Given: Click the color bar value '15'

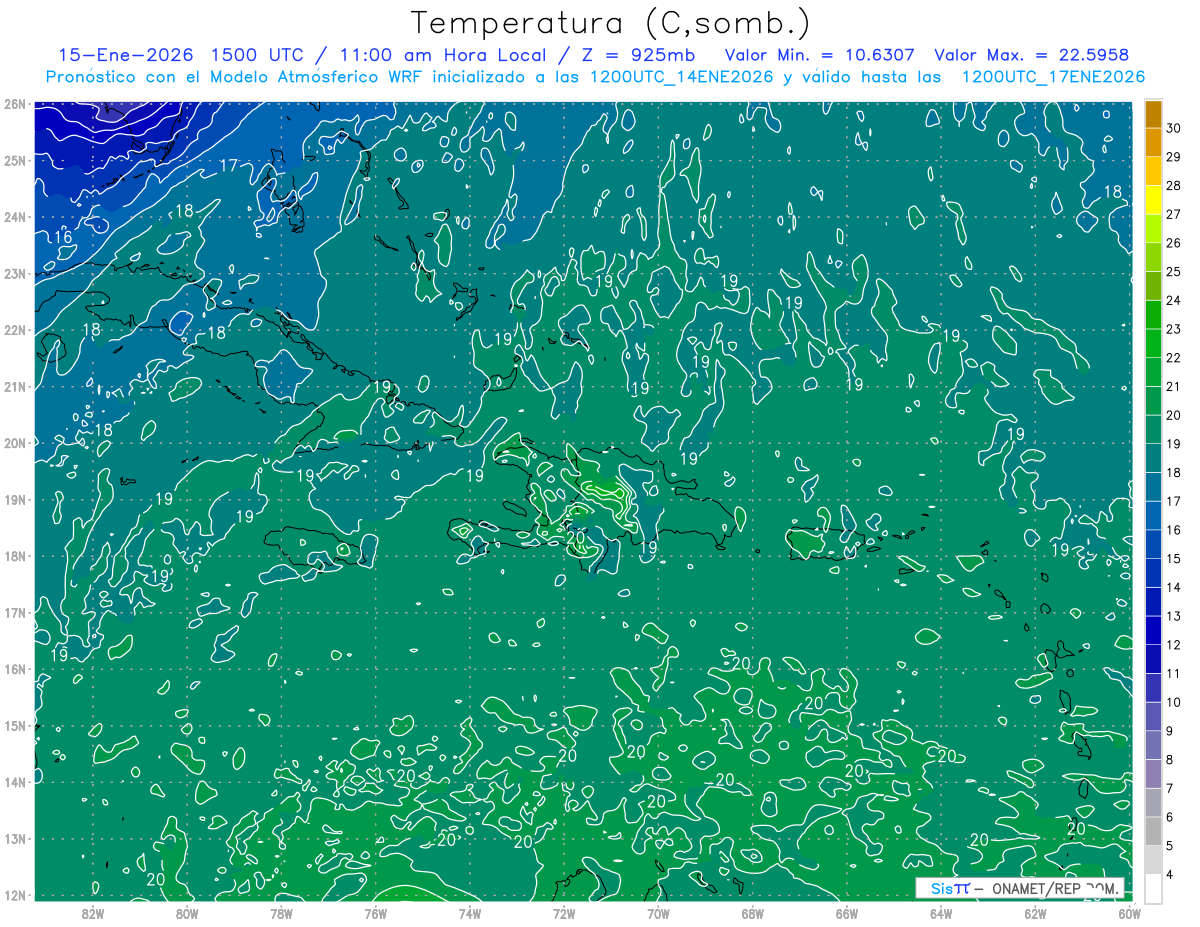Looking at the screenshot, I should click(x=1173, y=558).
